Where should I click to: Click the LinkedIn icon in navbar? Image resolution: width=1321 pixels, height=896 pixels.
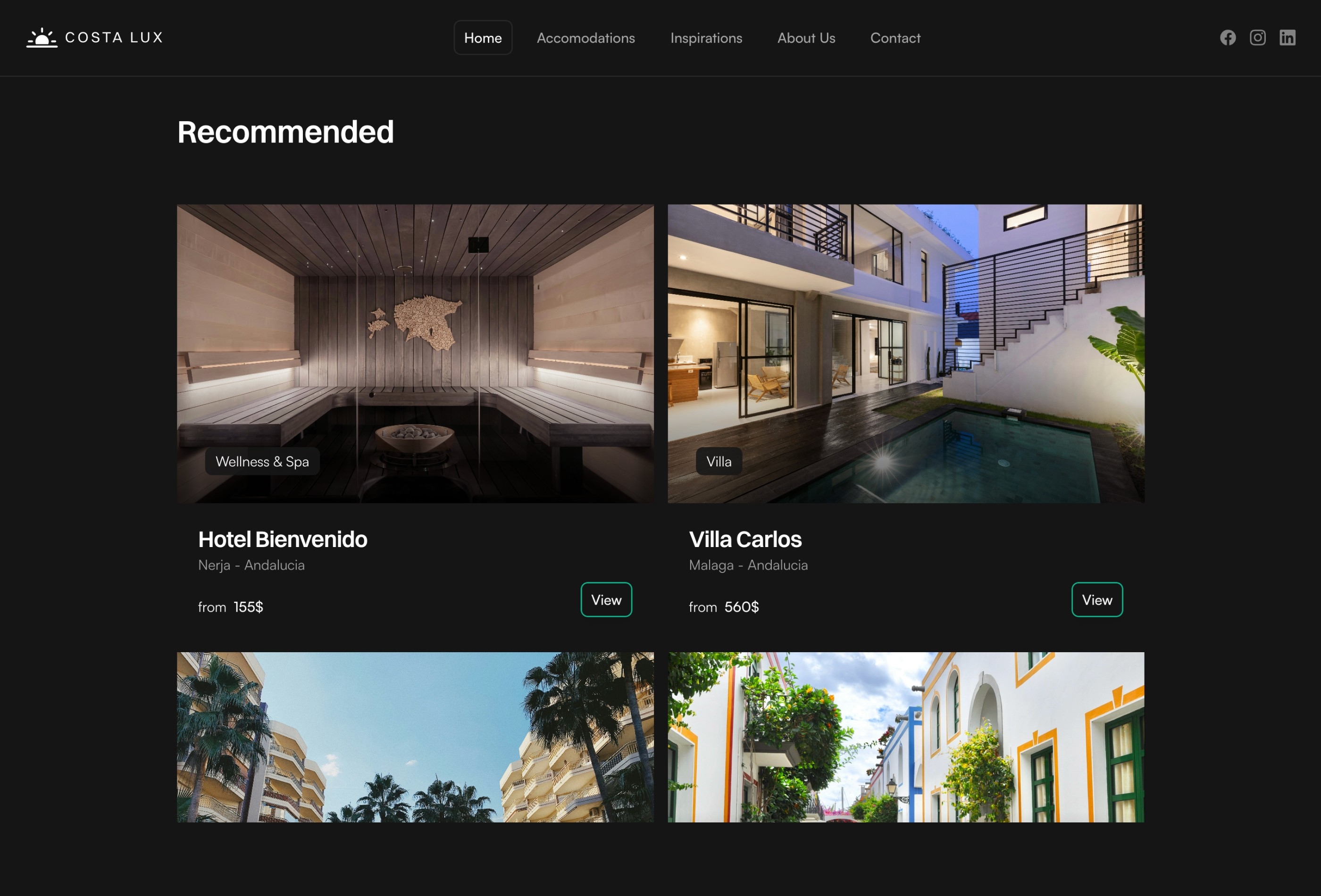coord(1287,37)
